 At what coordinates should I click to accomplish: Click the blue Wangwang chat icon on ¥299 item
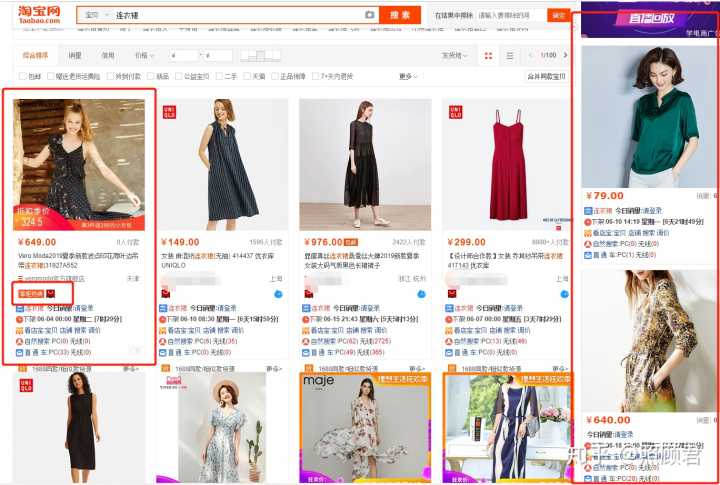pyautogui.click(x=565, y=294)
